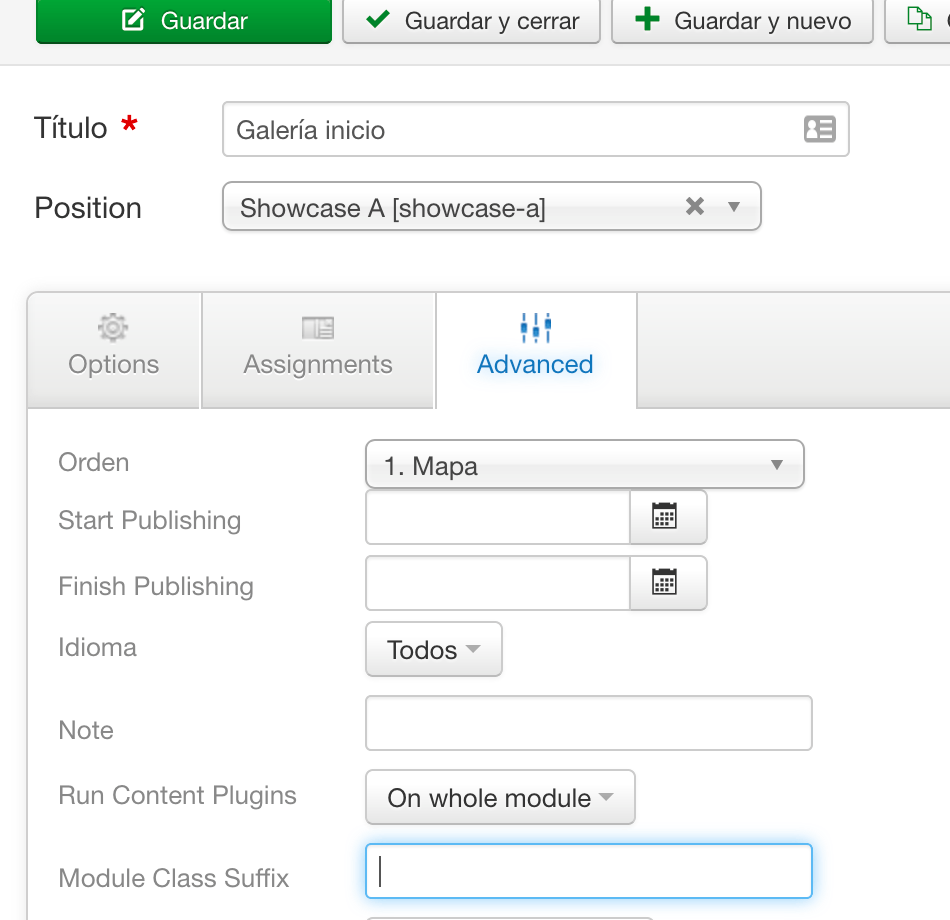Click the copy documents icon button
The height and width of the screenshot is (920, 950).
click(x=918, y=19)
